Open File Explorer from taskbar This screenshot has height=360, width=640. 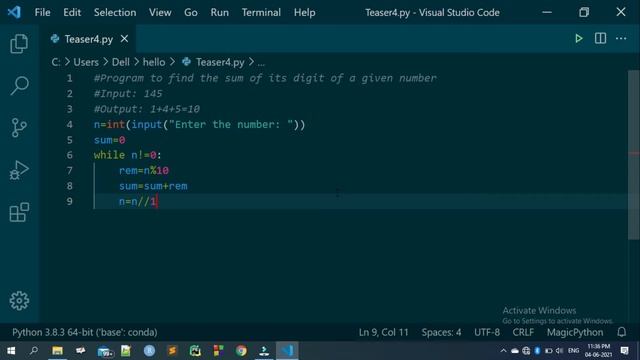pos(57,351)
